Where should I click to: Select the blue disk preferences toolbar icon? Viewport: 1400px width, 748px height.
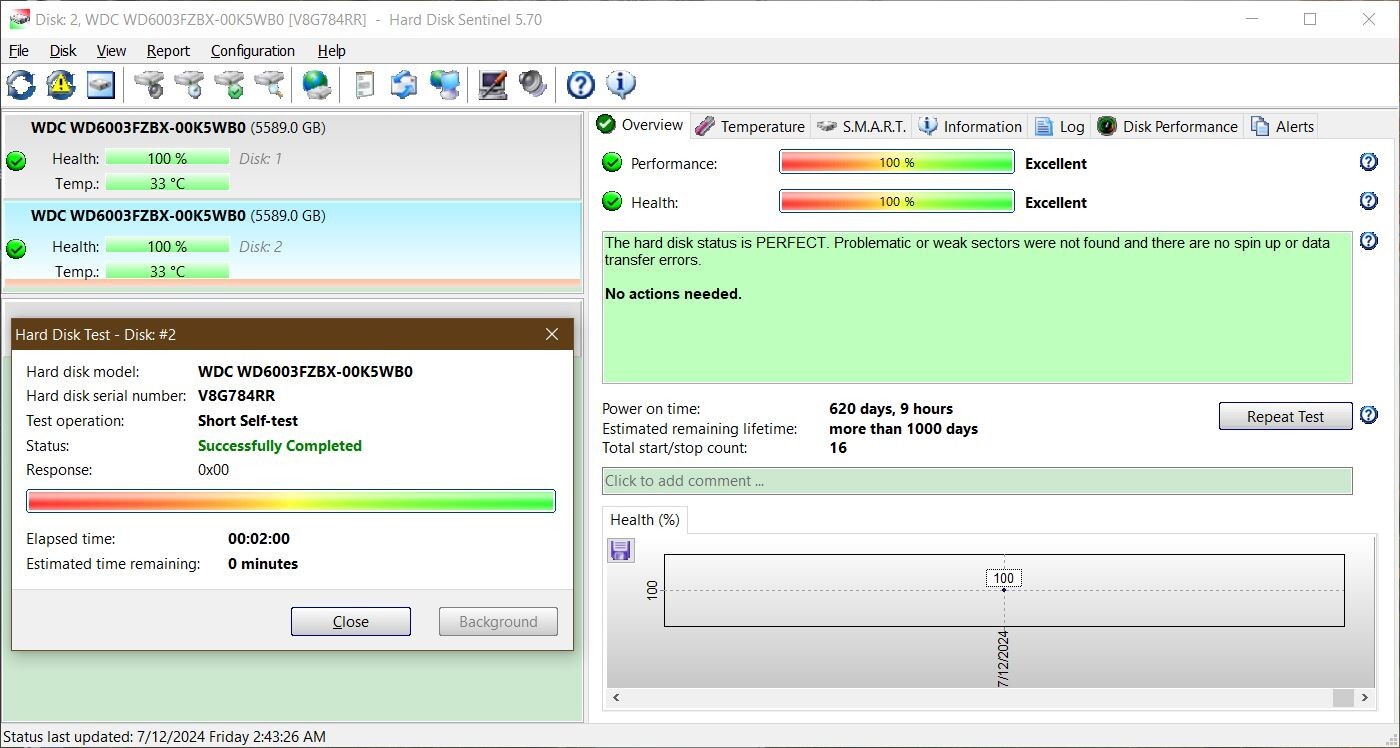[x=100, y=84]
